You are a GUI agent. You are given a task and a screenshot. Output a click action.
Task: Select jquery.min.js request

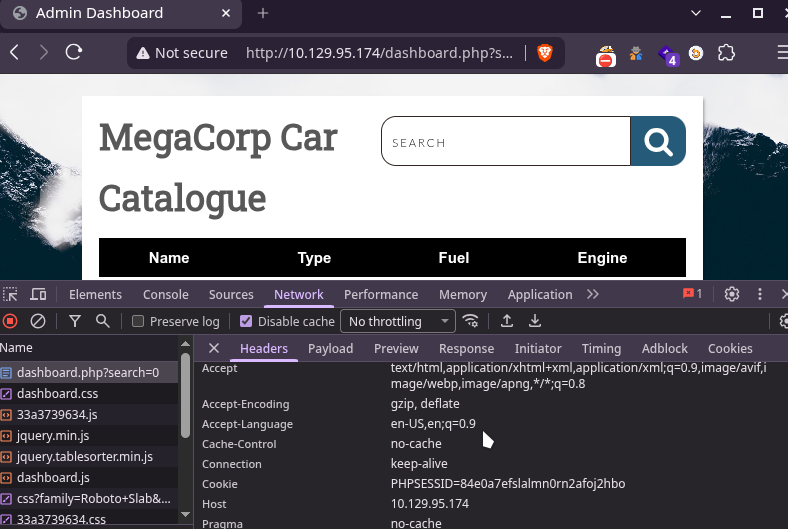pyautogui.click(x=89, y=436)
